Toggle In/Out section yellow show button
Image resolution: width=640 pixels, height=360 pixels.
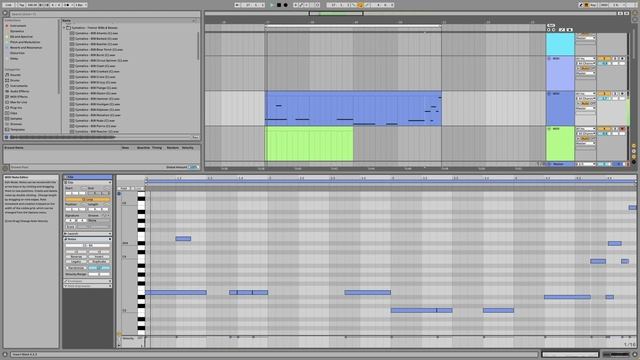pyautogui.click(x=634, y=146)
